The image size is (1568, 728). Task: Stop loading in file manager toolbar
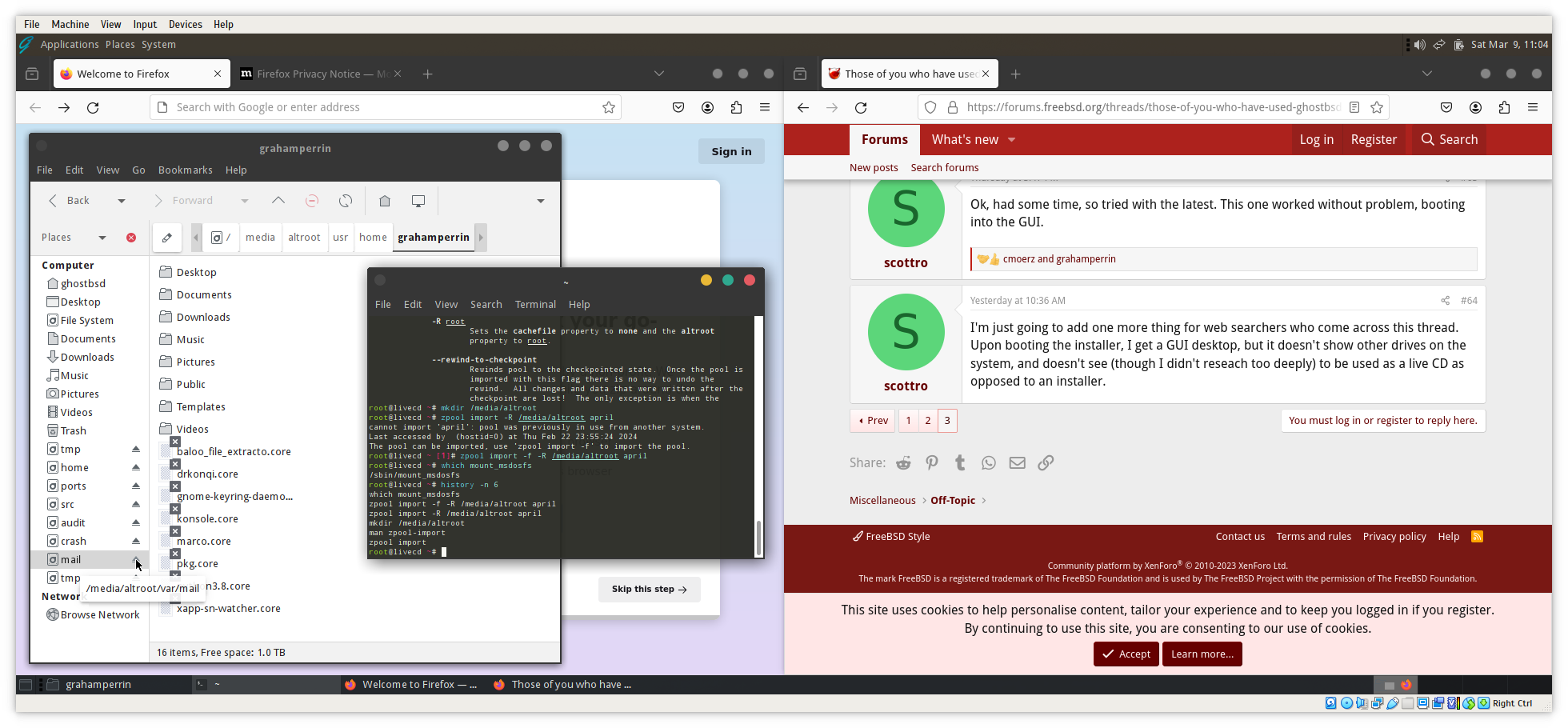pos(312,201)
